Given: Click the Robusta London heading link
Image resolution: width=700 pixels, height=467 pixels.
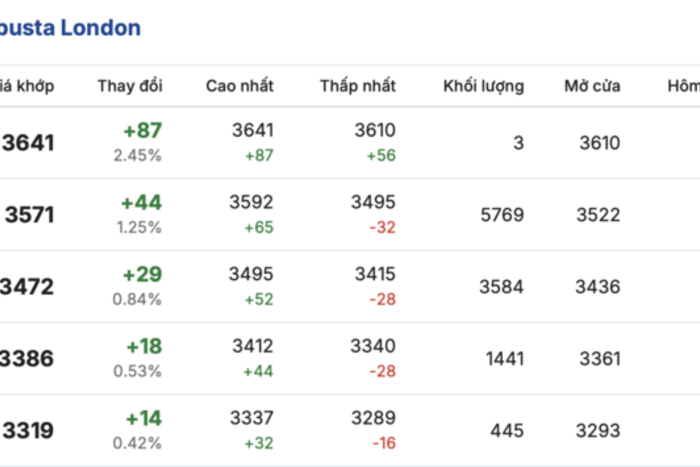Looking at the screenshot, I should (x=70, y=28).
